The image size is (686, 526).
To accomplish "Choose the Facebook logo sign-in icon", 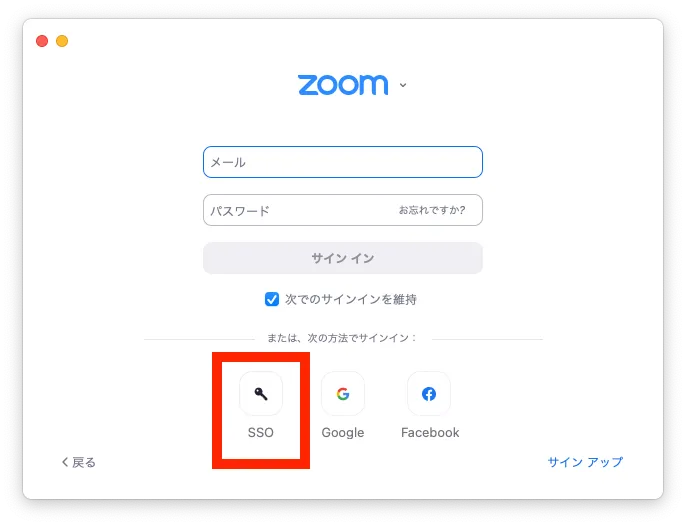I will [429, 393].
